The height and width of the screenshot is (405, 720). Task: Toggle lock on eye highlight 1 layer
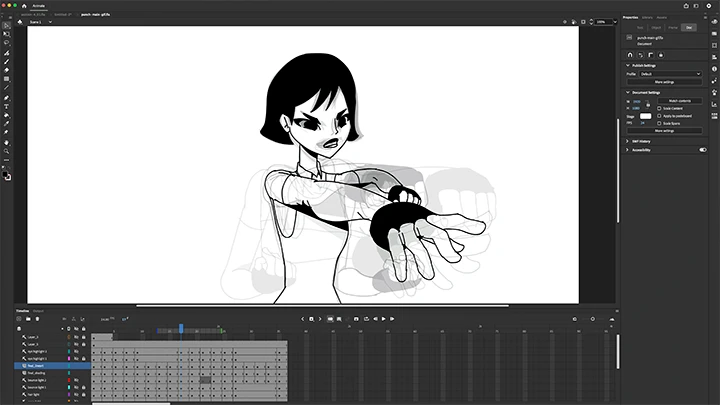point(84,359)
